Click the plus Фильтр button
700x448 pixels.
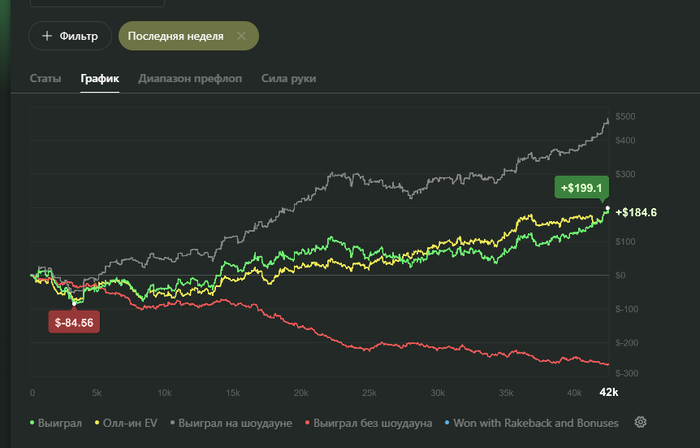(x=70, y=36)
